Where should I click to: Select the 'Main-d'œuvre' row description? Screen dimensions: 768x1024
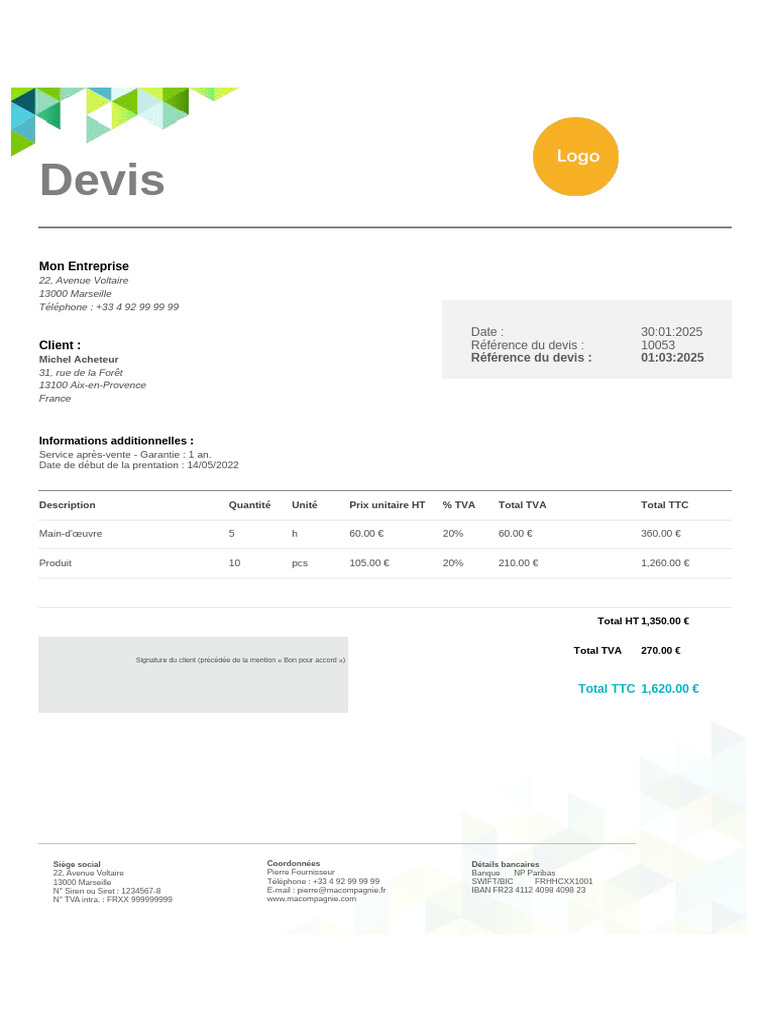click(x=71, y=534)
